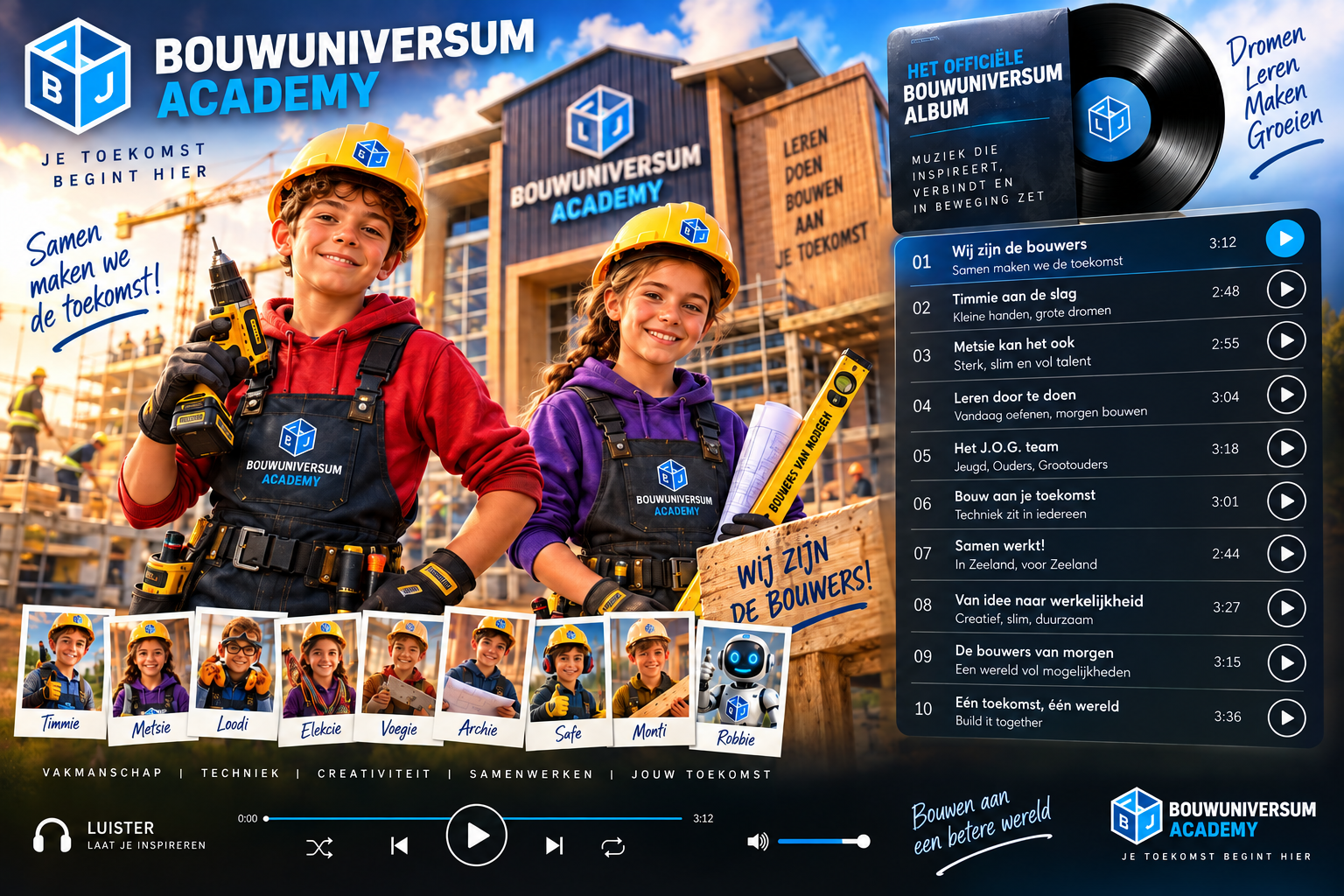Mute audio with the speaker icon
The width and height of the screenshot is (1344, 896).
coord(757,842)
